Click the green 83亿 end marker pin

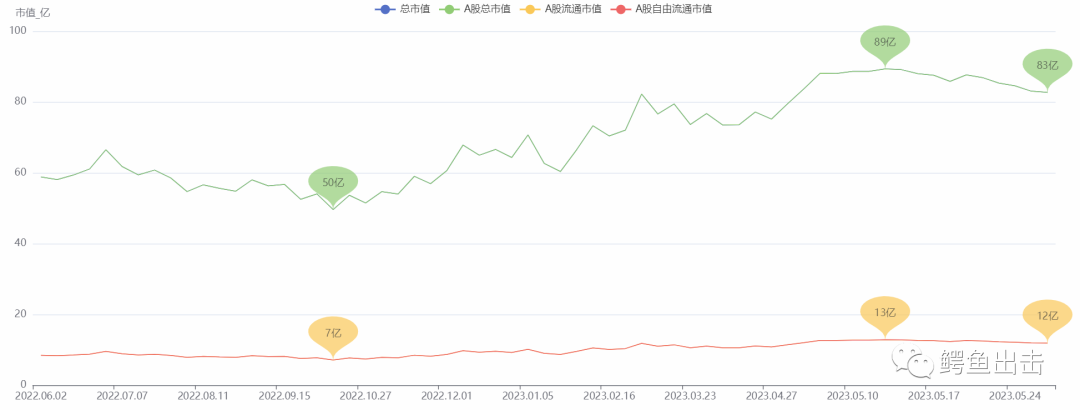tap(1047, 65)
